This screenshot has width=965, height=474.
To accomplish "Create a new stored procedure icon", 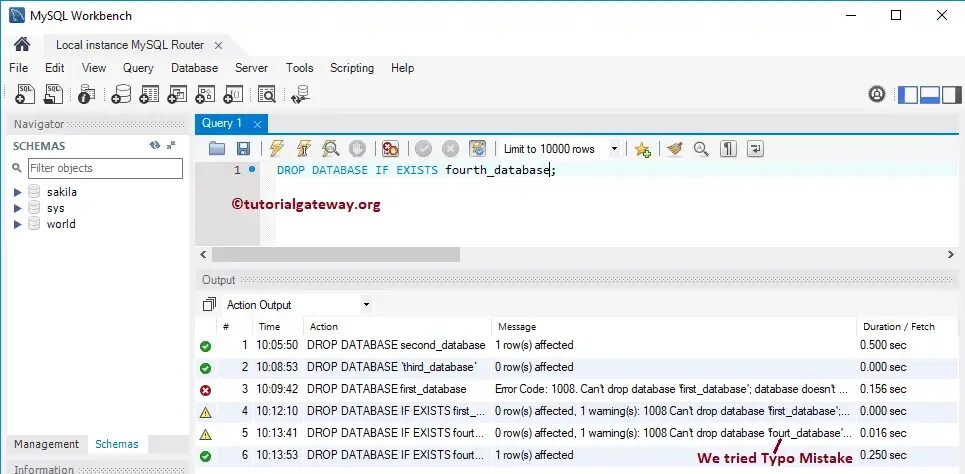I will (205, 94).
